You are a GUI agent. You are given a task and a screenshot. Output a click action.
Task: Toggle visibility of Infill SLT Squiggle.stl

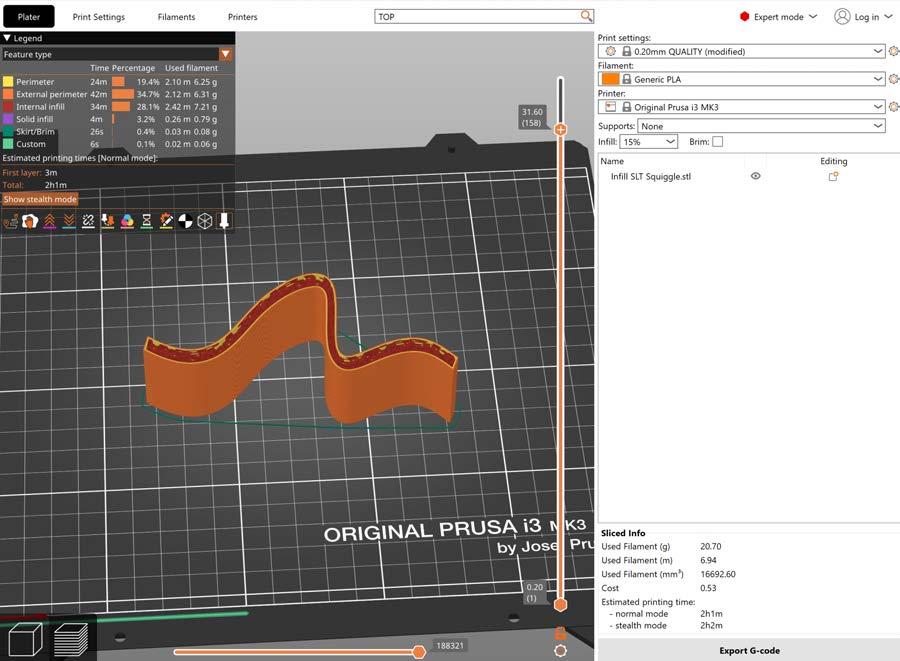pos(756,176)
